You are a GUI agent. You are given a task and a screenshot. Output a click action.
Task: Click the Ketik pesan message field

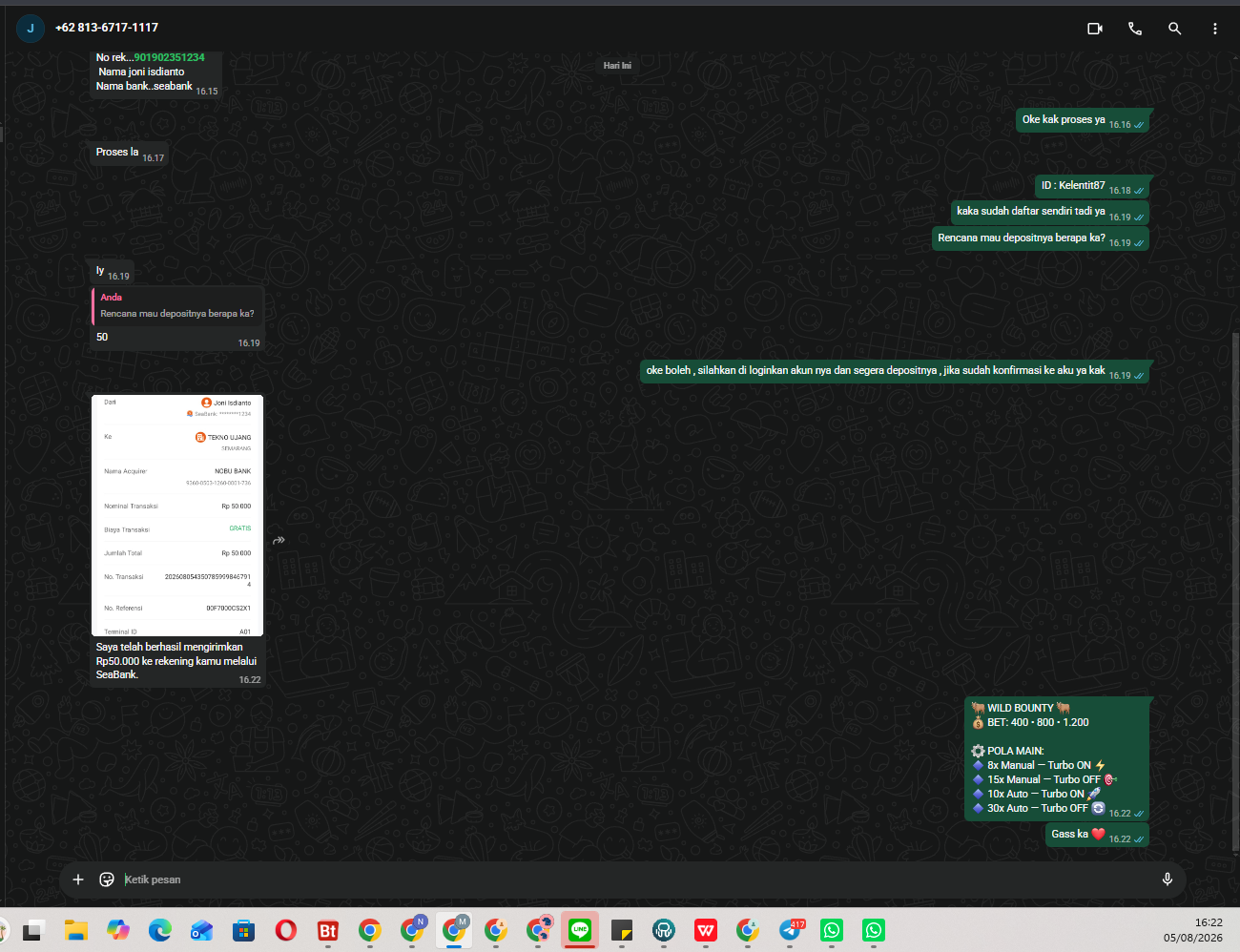pos(634,880)
